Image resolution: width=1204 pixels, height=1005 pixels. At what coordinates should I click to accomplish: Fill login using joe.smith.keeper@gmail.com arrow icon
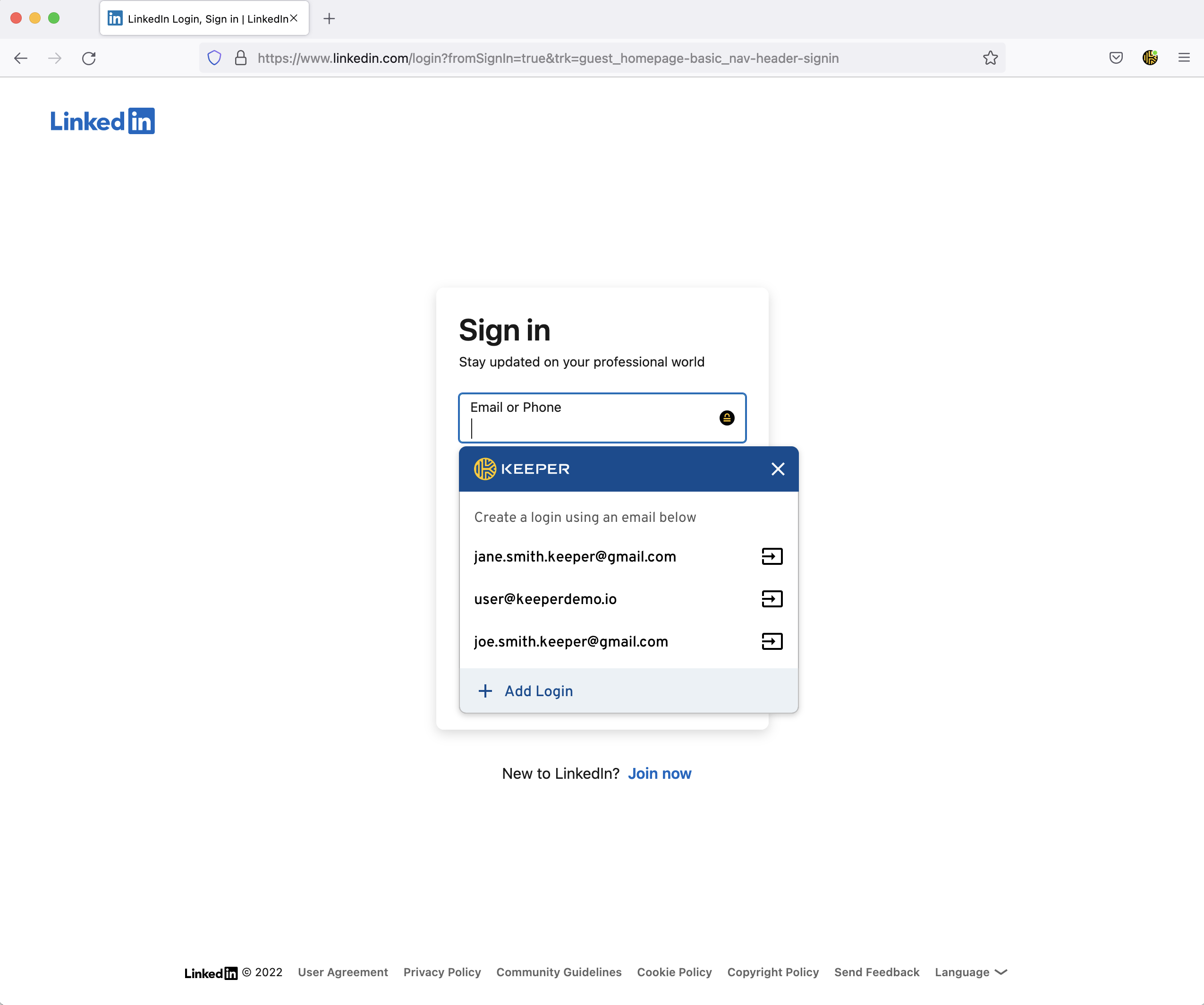pyautogui.click(x=772, y=641)
